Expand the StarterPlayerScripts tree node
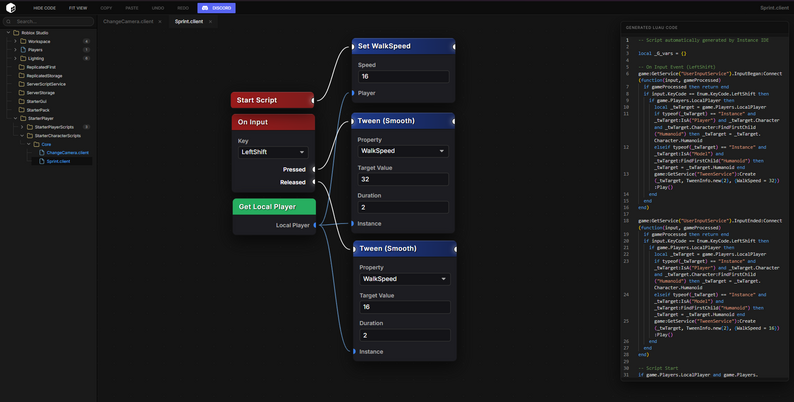The width and height of the screenshot is (794, 402). (22, 127)
